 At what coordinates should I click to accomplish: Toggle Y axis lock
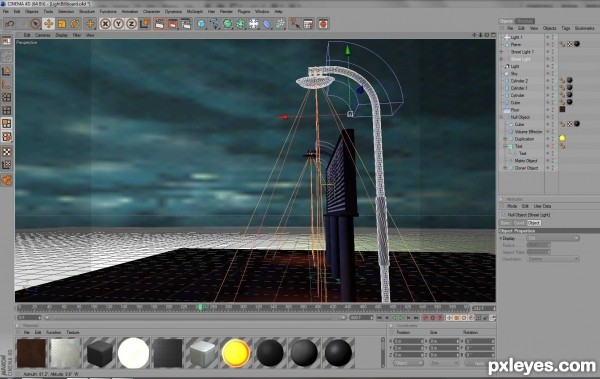click(118, 24)
